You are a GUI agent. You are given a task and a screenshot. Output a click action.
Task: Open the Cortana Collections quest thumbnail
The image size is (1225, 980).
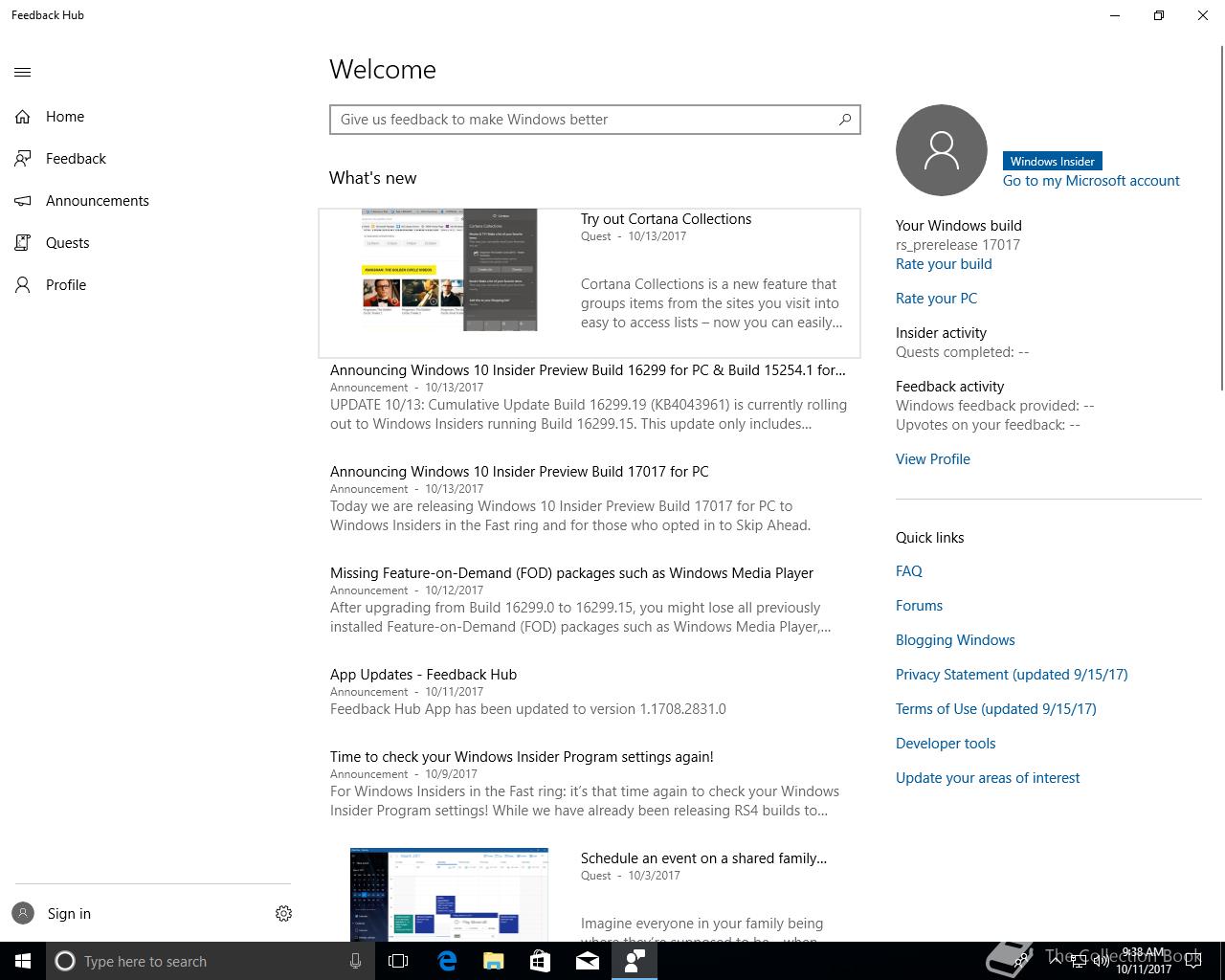coord(450,270)
